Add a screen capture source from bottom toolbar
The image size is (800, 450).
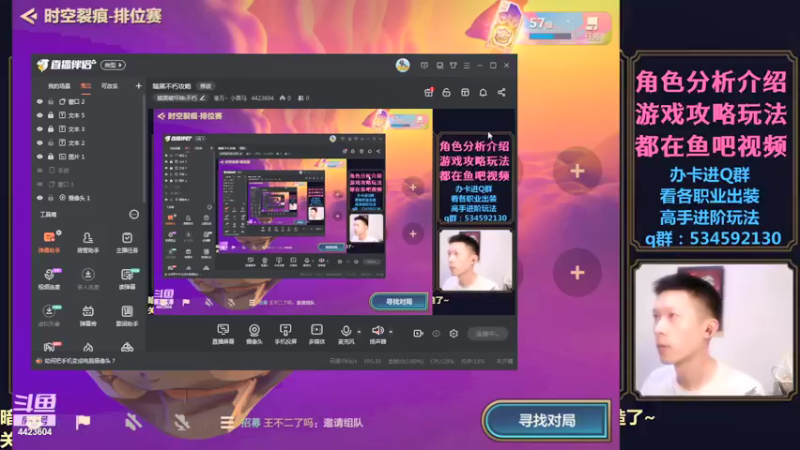223,334
